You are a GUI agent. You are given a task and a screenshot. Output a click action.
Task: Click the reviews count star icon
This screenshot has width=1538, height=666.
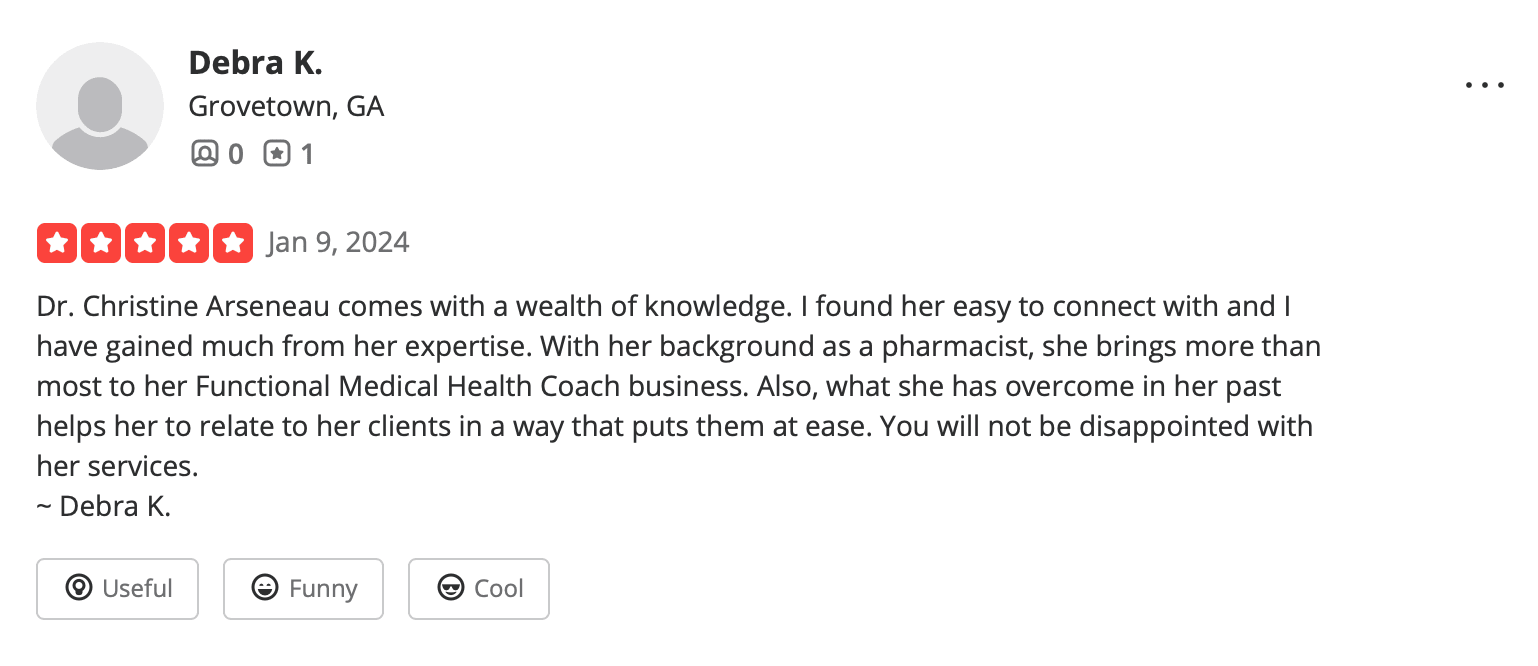pyautogui.click(x=276, y=154)
